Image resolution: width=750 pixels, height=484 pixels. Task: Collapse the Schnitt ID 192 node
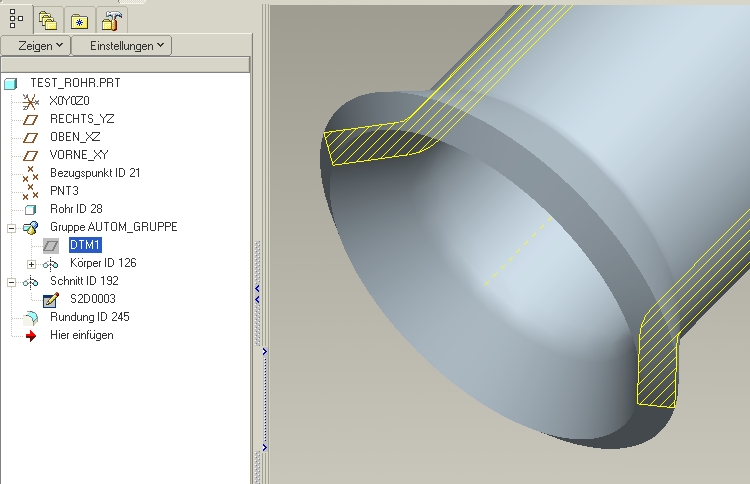click(11, 282)
